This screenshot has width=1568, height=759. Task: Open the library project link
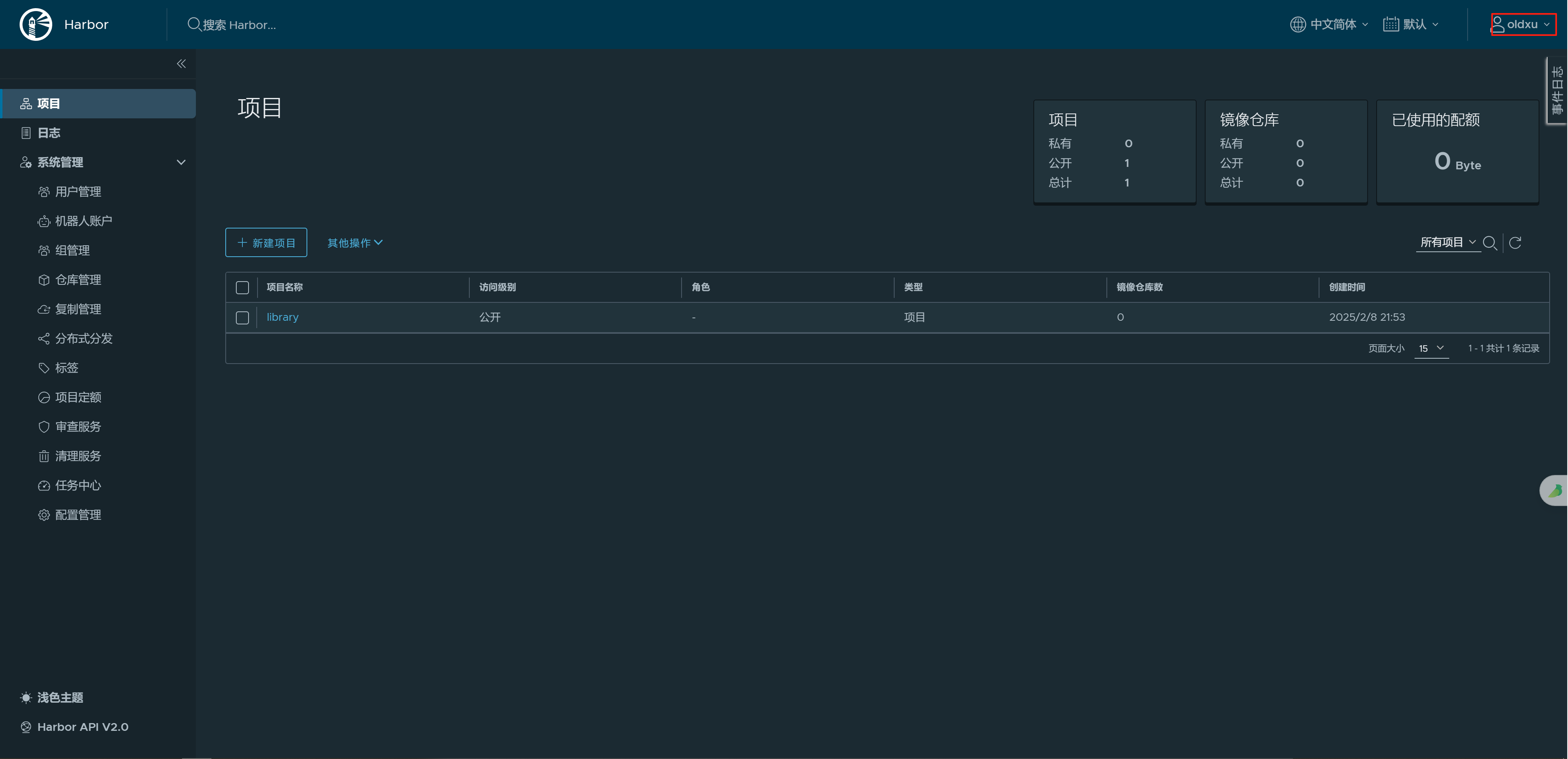pyautogui.click(x=282, y=317)
